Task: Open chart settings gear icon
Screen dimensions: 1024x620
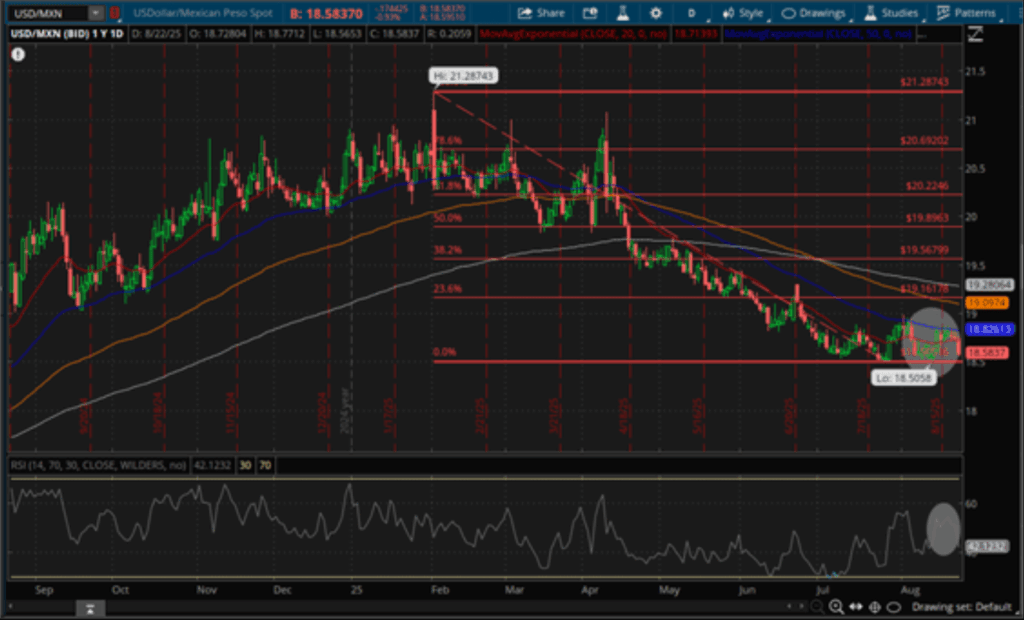Action: (x=655, y=14)
